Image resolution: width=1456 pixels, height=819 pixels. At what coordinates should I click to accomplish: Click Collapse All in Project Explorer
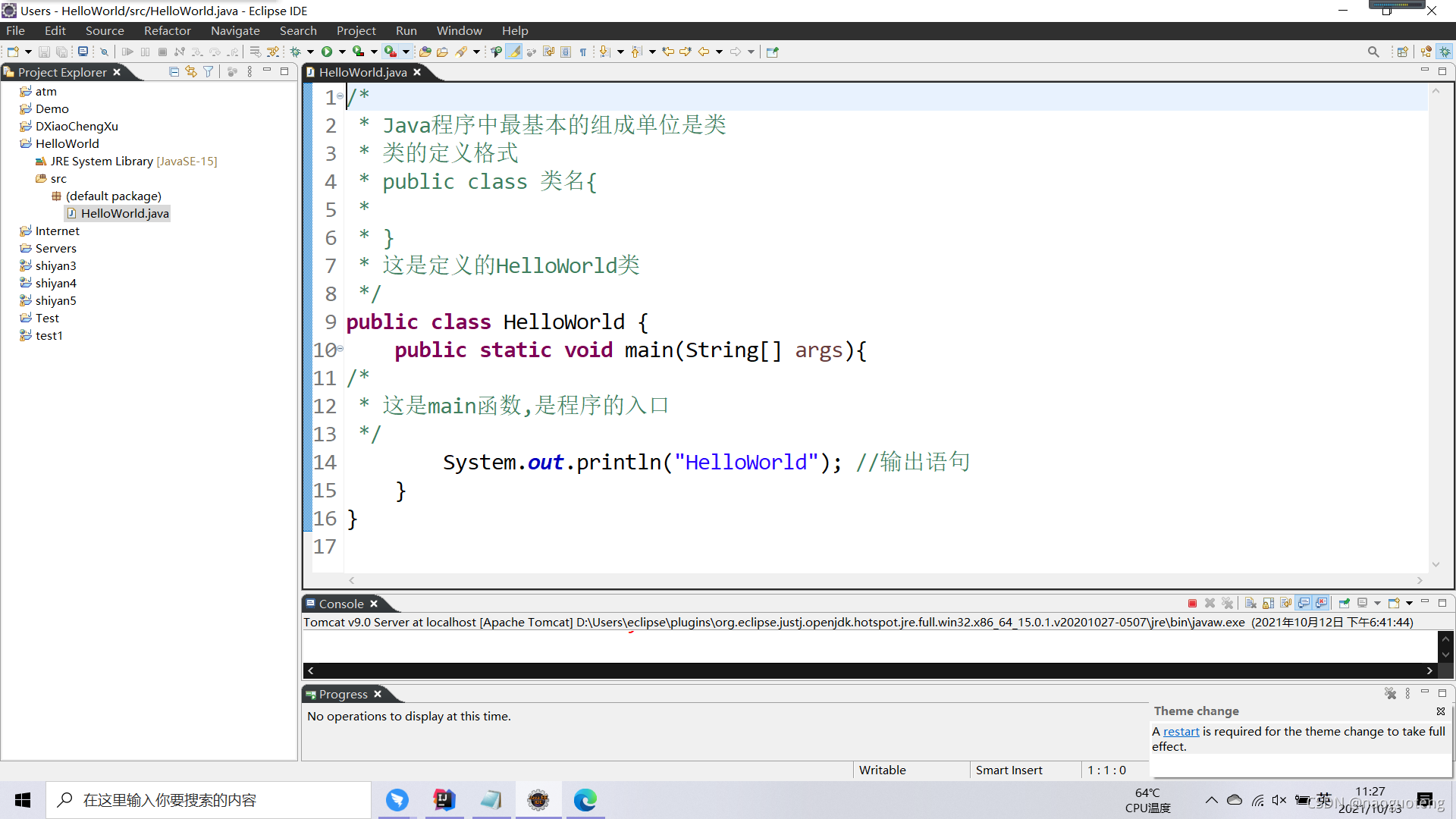coord(174,72)
